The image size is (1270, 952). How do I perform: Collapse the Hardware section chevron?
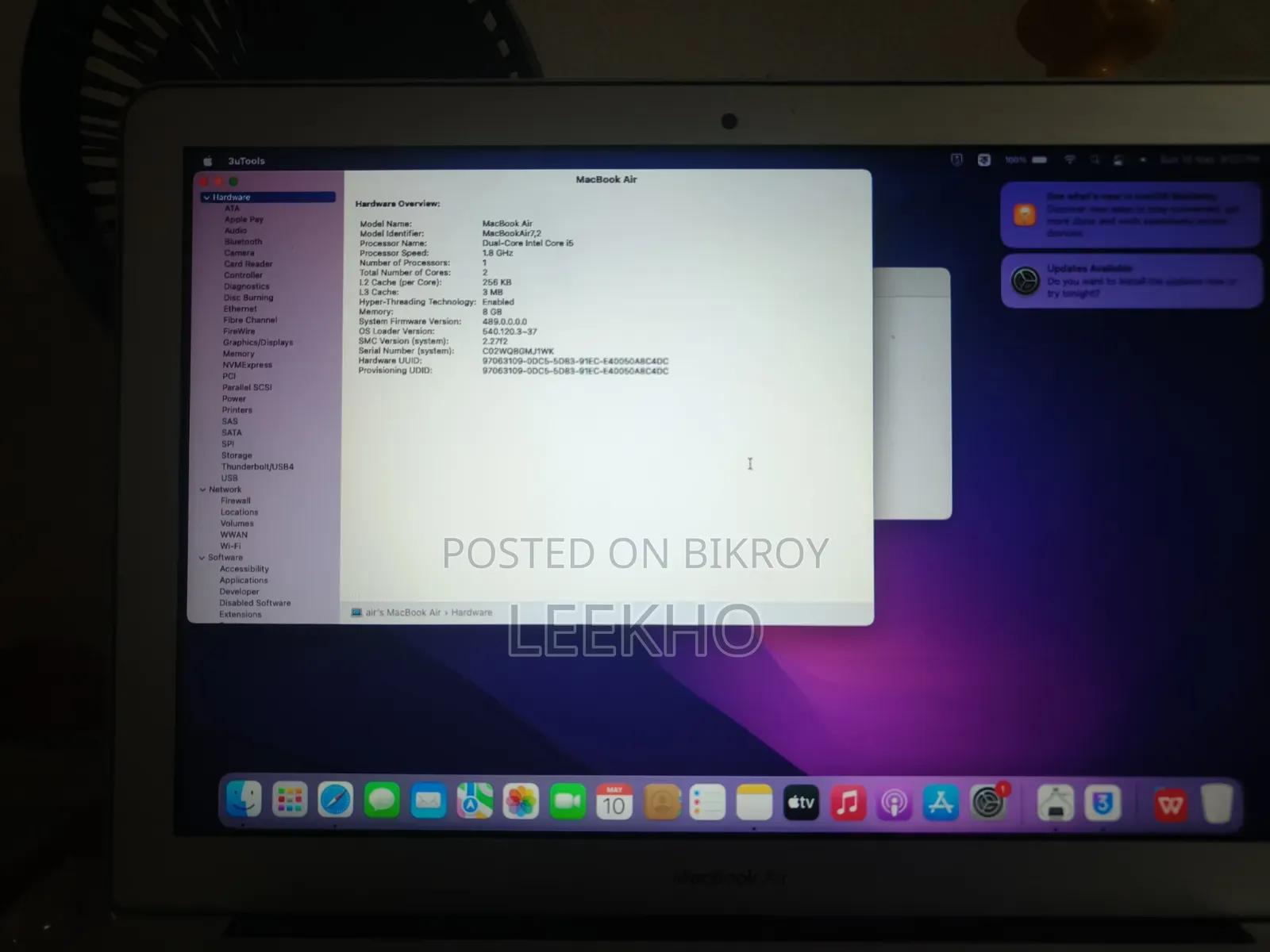(x=206, y=198)
